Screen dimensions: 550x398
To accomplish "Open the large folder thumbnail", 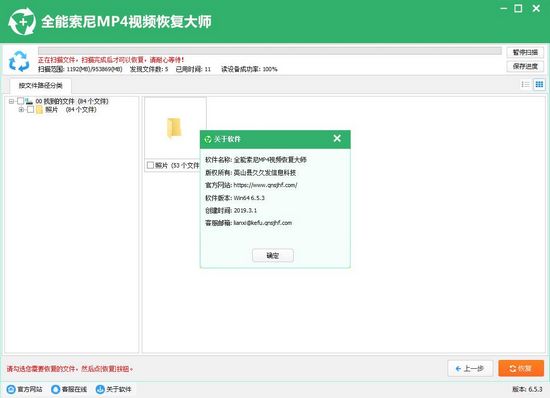I will (x=174, y=128).
